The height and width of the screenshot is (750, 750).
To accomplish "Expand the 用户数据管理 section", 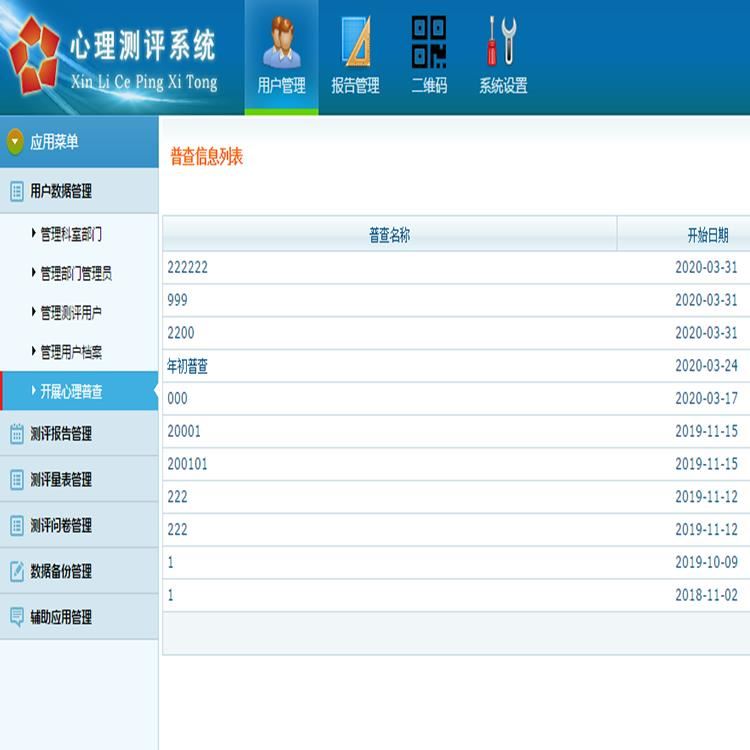I will (x=79, y=191).
